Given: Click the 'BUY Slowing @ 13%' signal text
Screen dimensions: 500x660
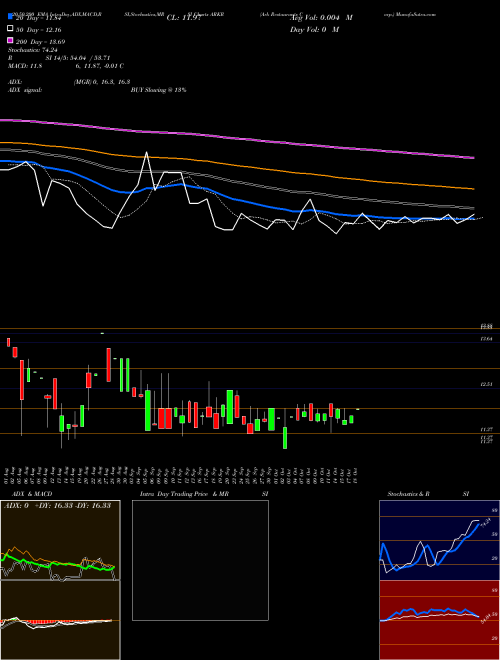Looking at the screenshot, I should [x=159, y=90].
